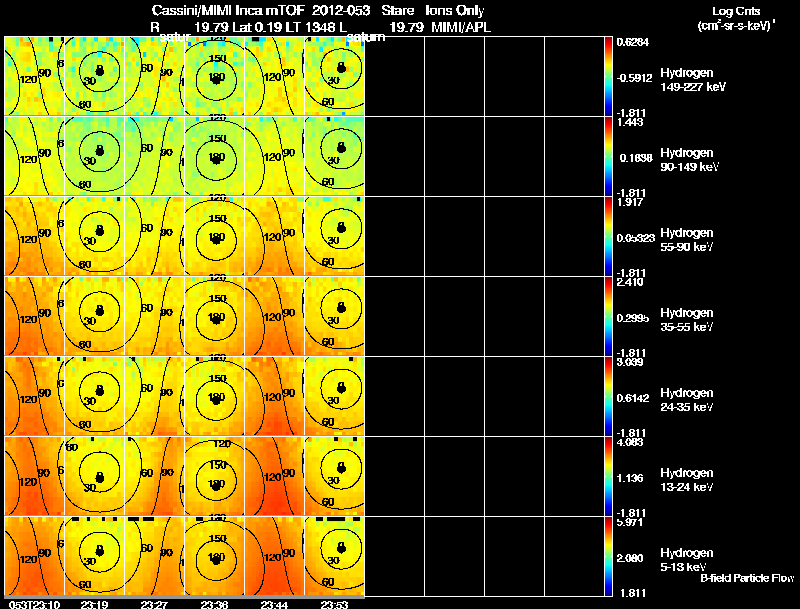
Task: Open the first 149-227 keV image thumbnail
Action: [34, 76]
